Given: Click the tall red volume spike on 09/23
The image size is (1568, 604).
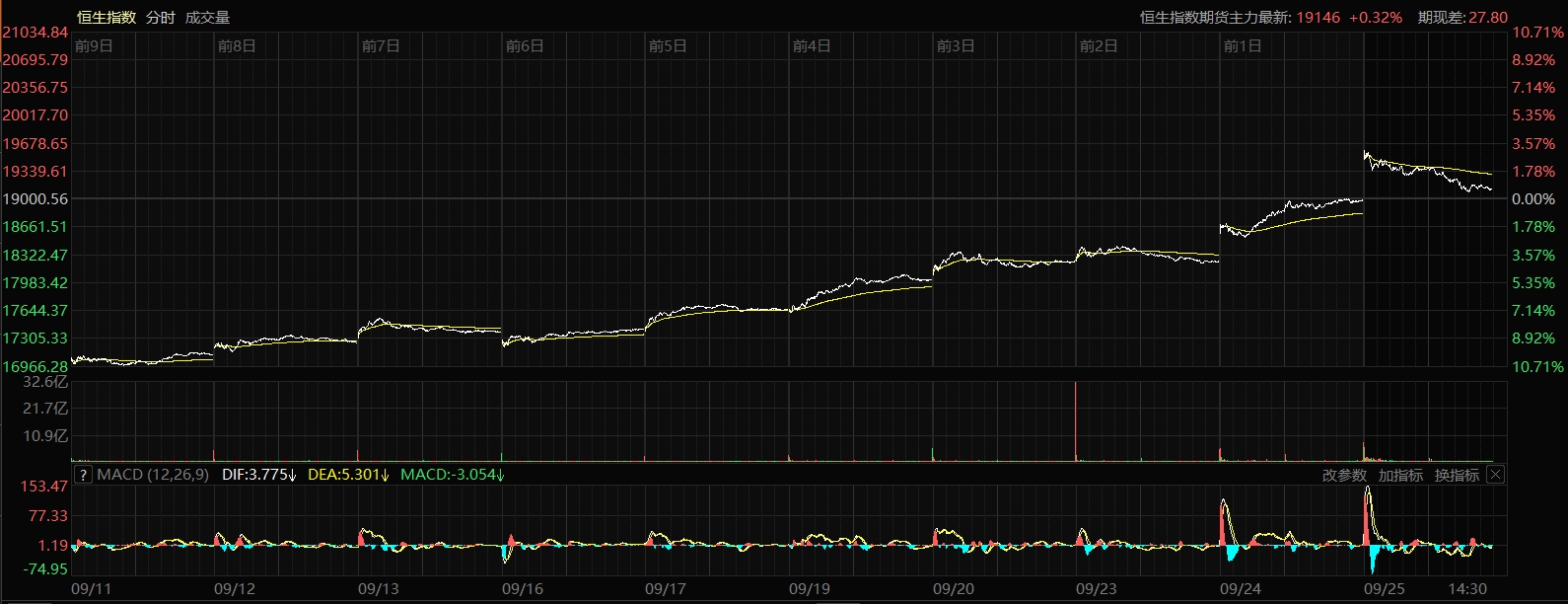Looking at the screenshot, I should pyautogui.click(x=1076, y=422).
